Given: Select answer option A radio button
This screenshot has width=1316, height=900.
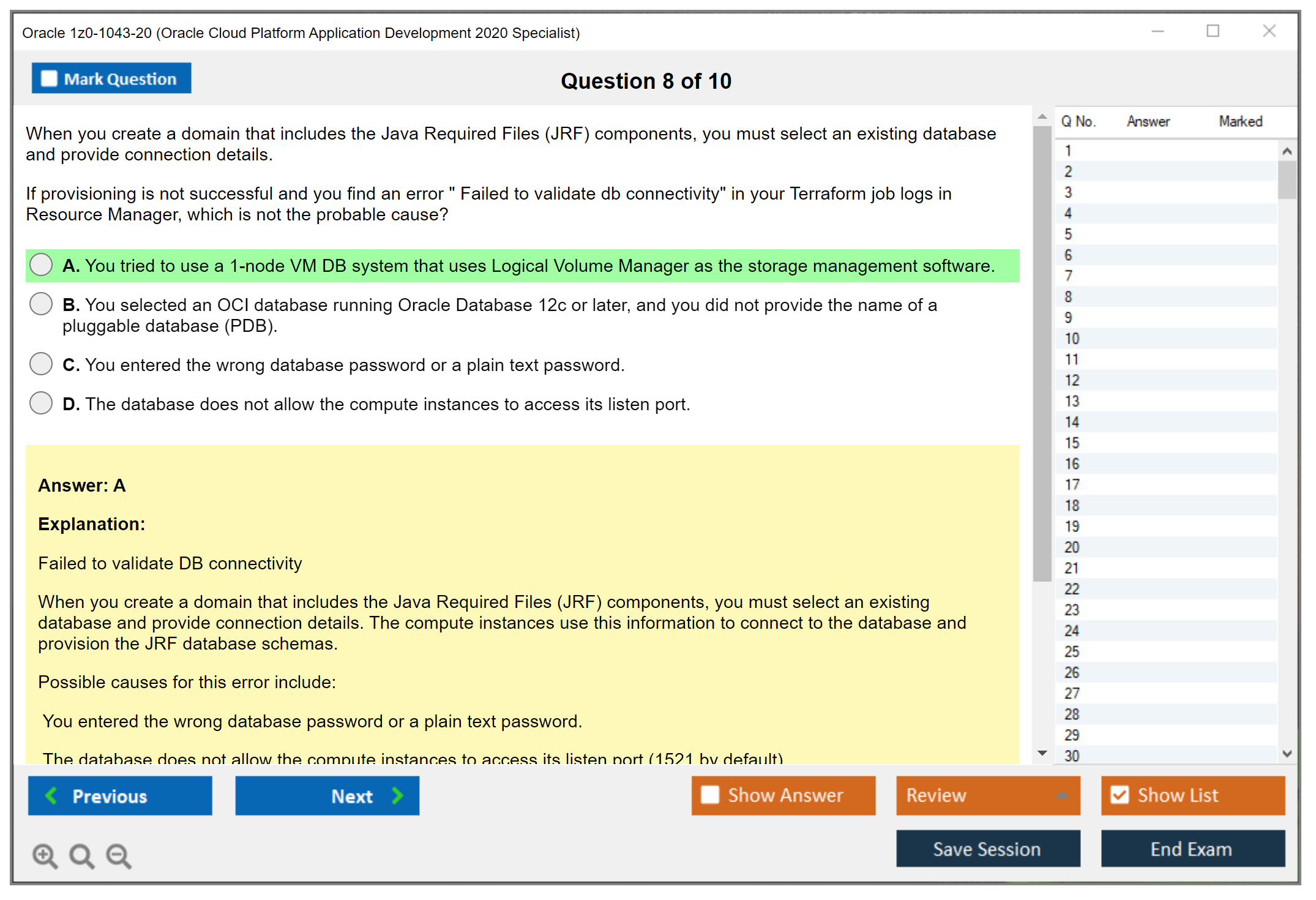Looking at the screenshot, I should tap(40, 264).
